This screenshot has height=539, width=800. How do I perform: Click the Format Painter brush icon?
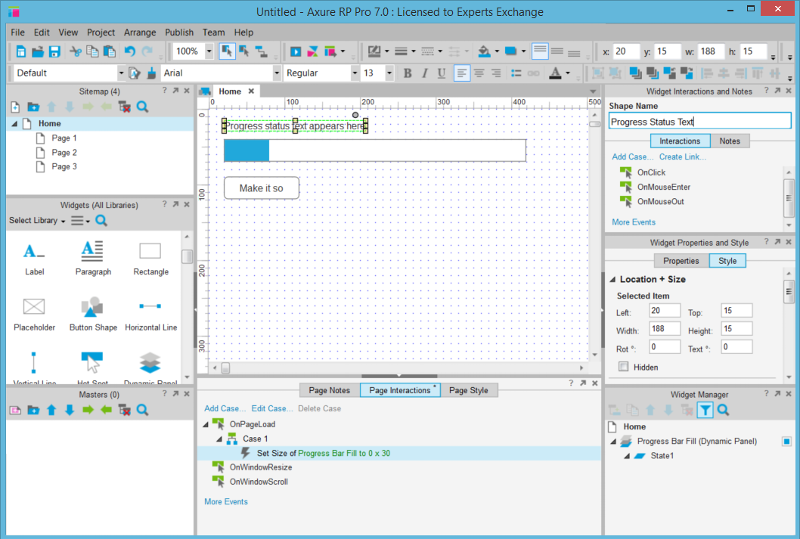coord(151,73)
